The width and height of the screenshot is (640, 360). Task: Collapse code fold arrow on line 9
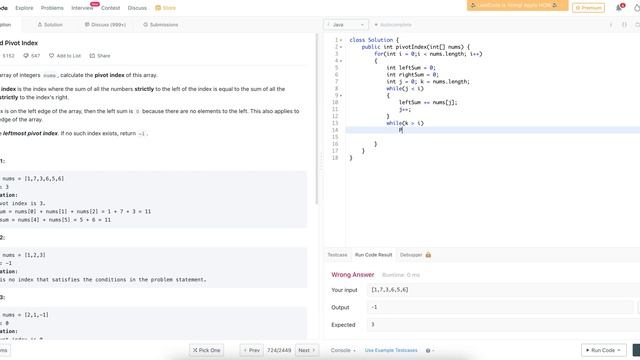point(341,96)
